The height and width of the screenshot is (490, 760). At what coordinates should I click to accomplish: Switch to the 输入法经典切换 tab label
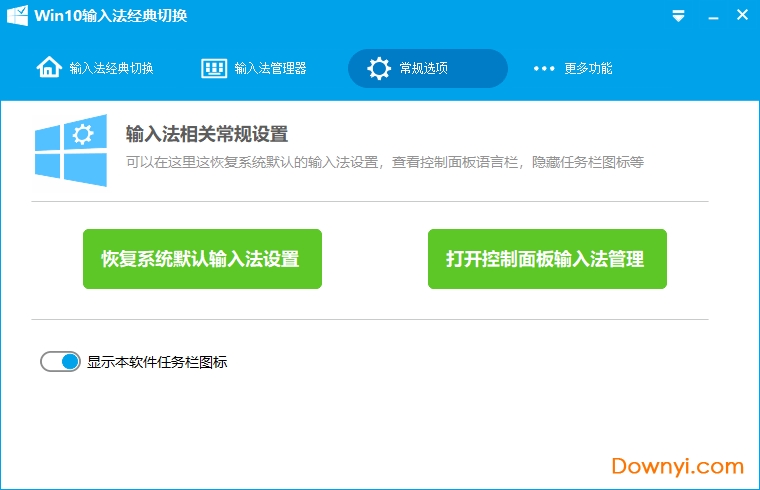[x=111, y=68]
